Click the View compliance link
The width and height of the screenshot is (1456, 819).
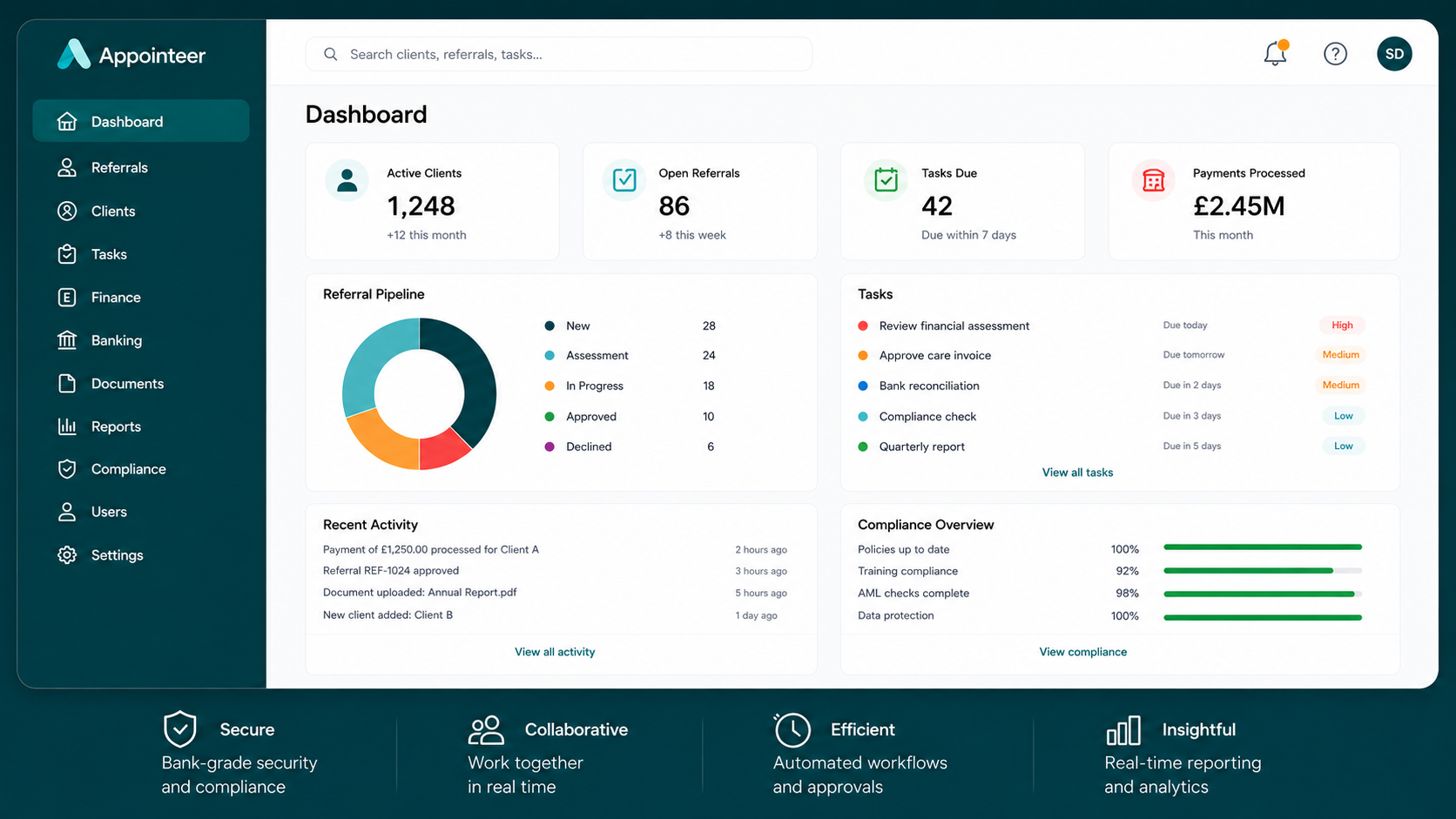coord(1082,652)
